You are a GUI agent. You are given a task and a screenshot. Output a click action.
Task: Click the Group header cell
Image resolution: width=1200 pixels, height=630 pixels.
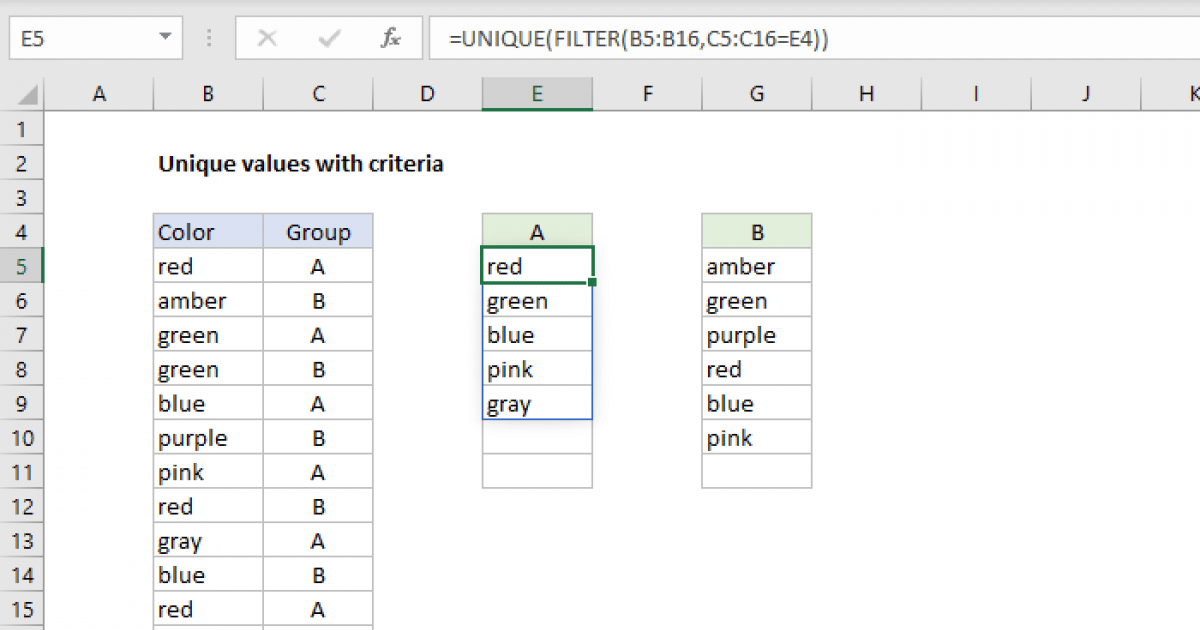(x=318, y=232)
